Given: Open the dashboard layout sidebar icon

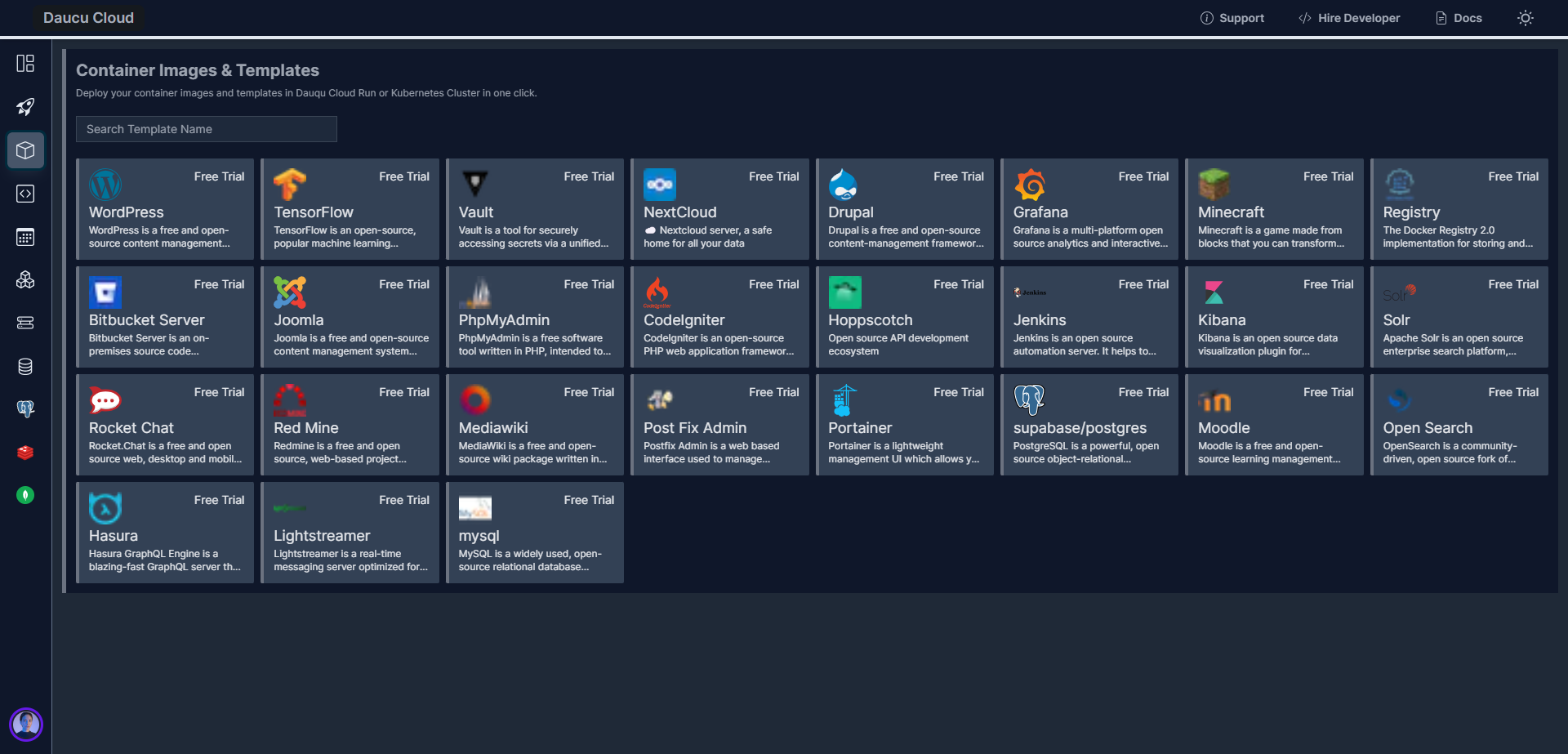Looking at the screenshot, I should tap(25, 64).
